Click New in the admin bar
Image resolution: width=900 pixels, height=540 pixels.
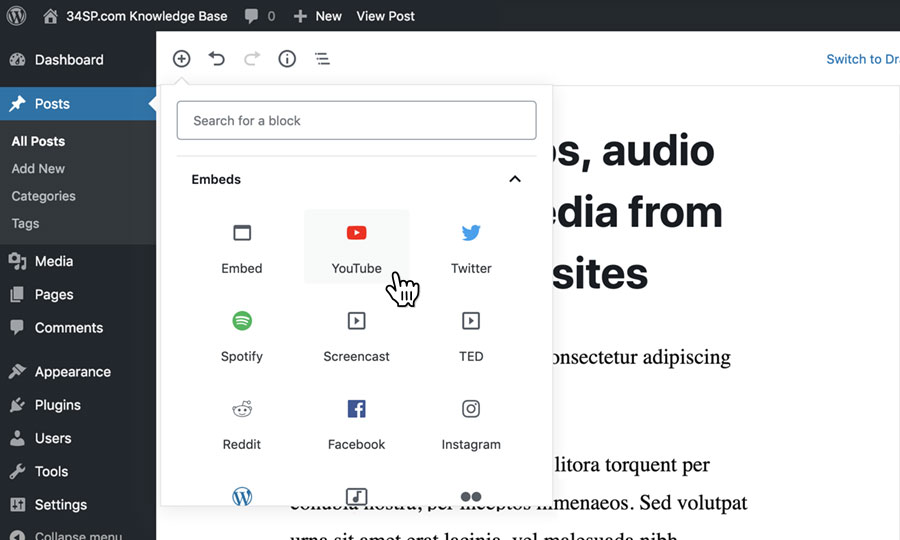click(317, 16)
